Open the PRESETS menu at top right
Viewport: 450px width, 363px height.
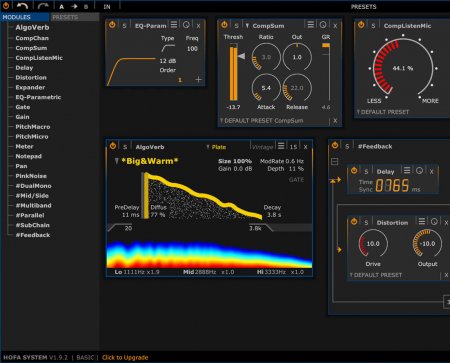[x=363, y=7]
